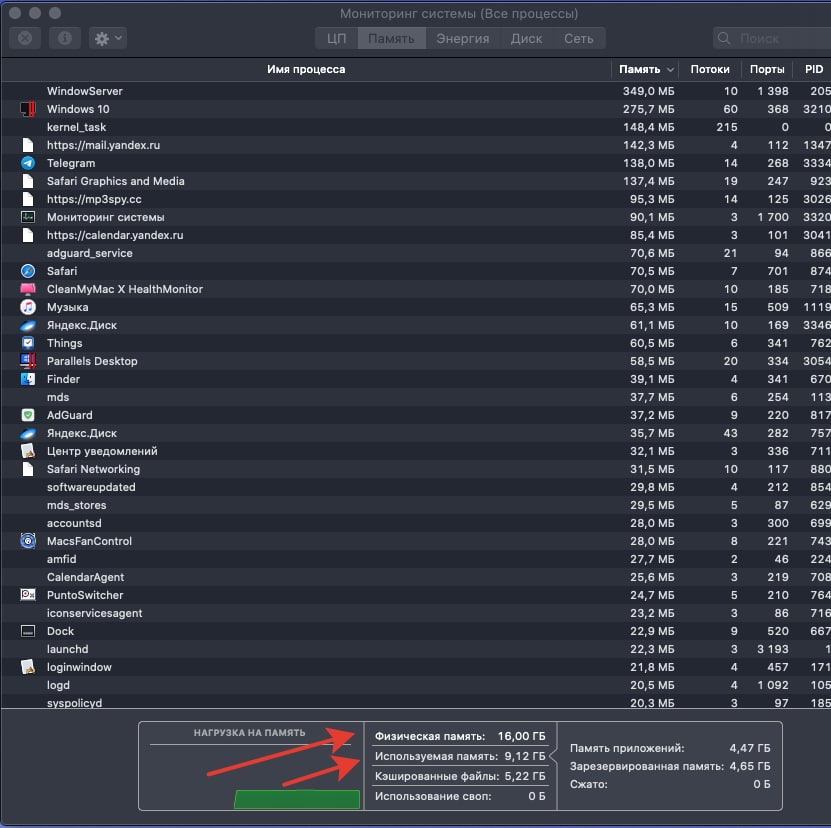Click the Центр уведомлений icon

28,452
